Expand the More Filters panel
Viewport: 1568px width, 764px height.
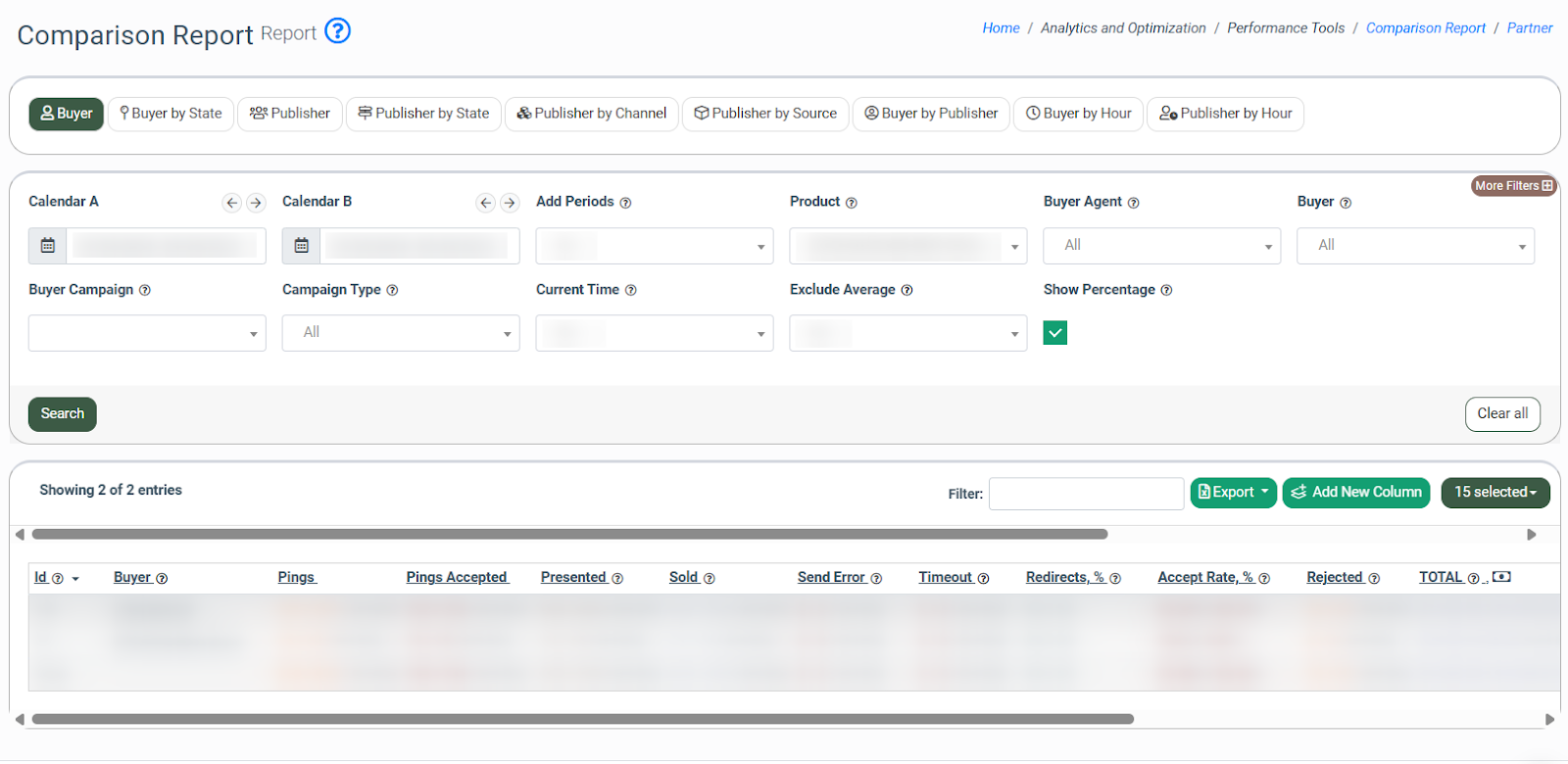click(1513, 186)
